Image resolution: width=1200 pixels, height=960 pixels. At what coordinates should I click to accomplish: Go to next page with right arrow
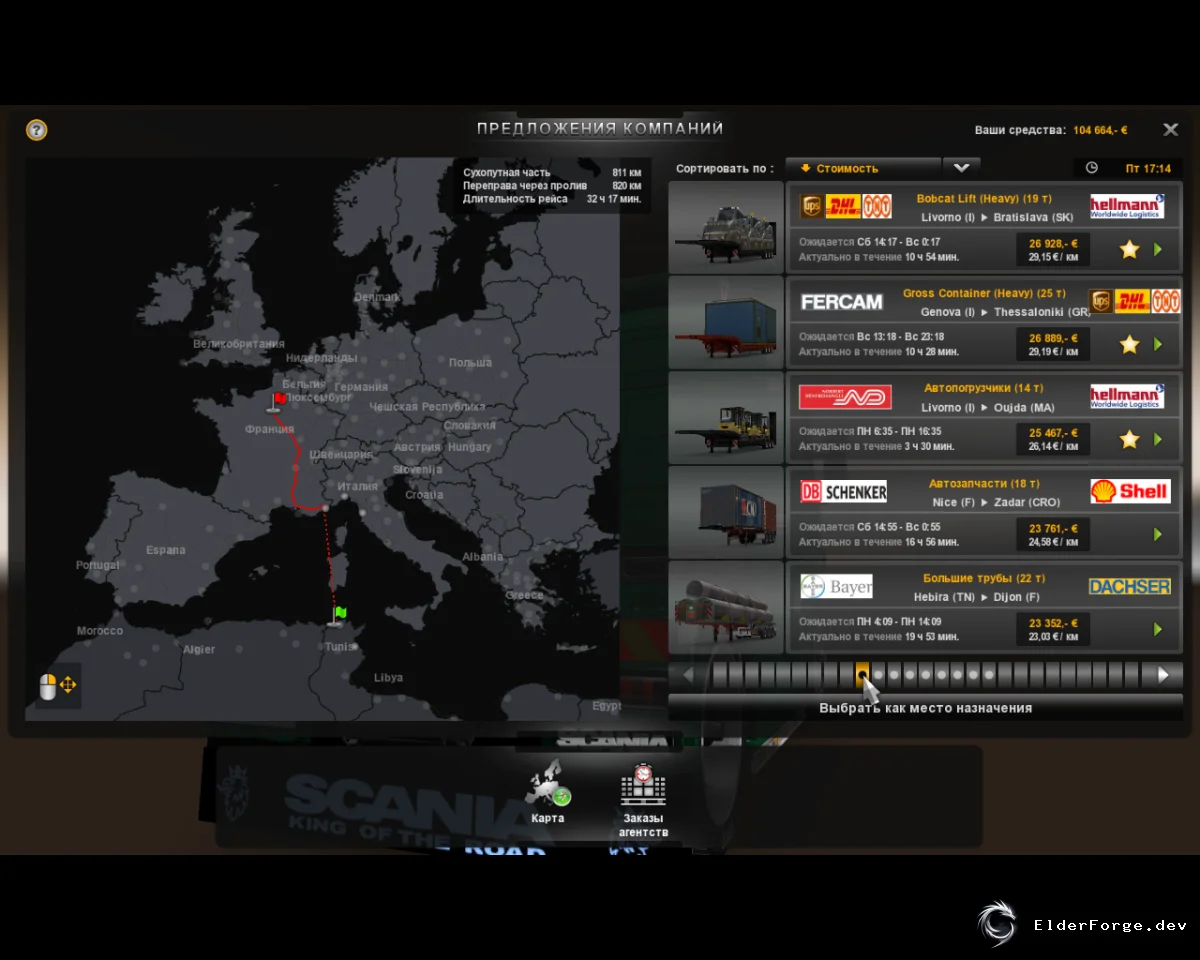(1163, 675)
